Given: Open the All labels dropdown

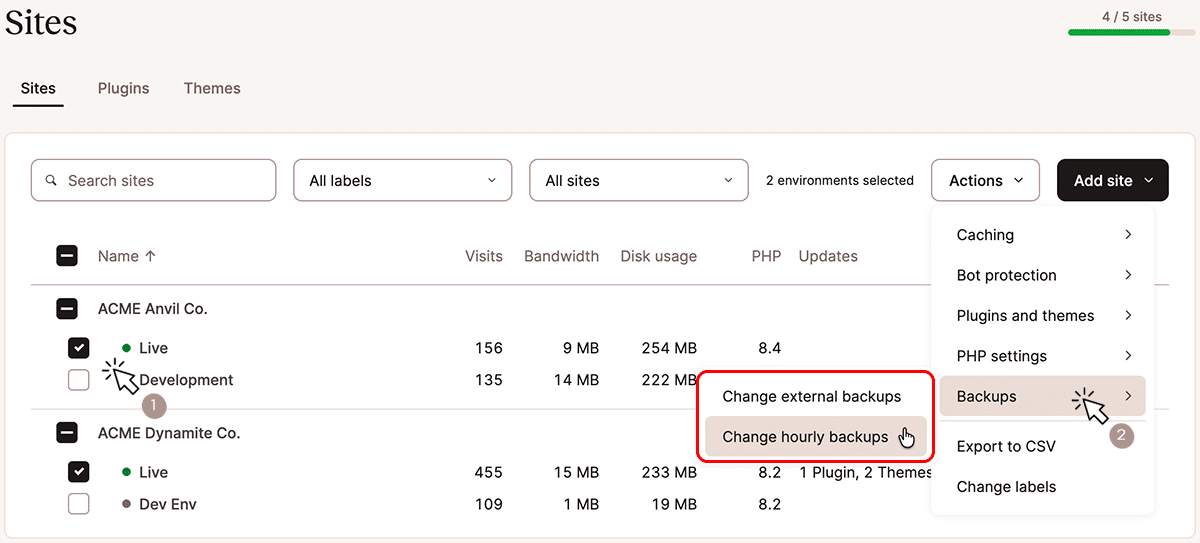Looking at the screenshot, I should [x=403, y=181].
